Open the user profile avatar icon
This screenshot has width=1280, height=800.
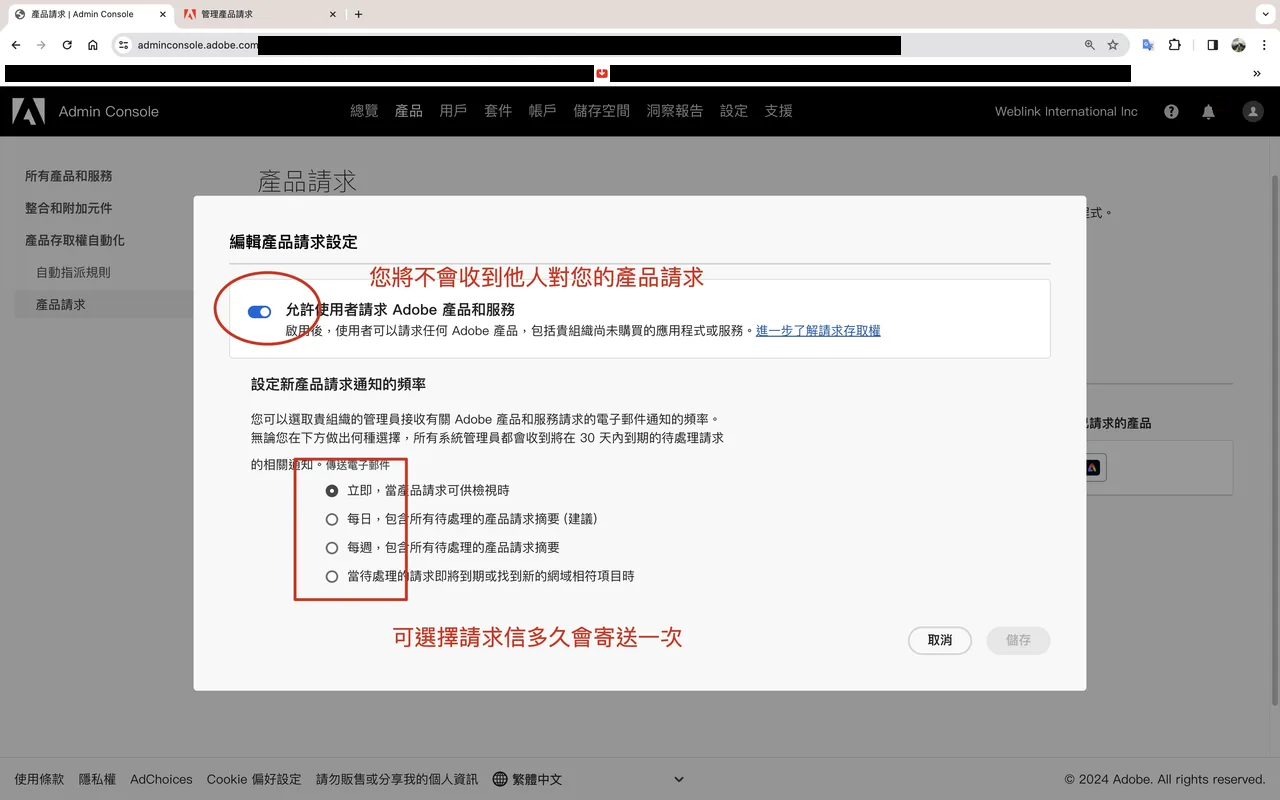[x=1253, y=112]
